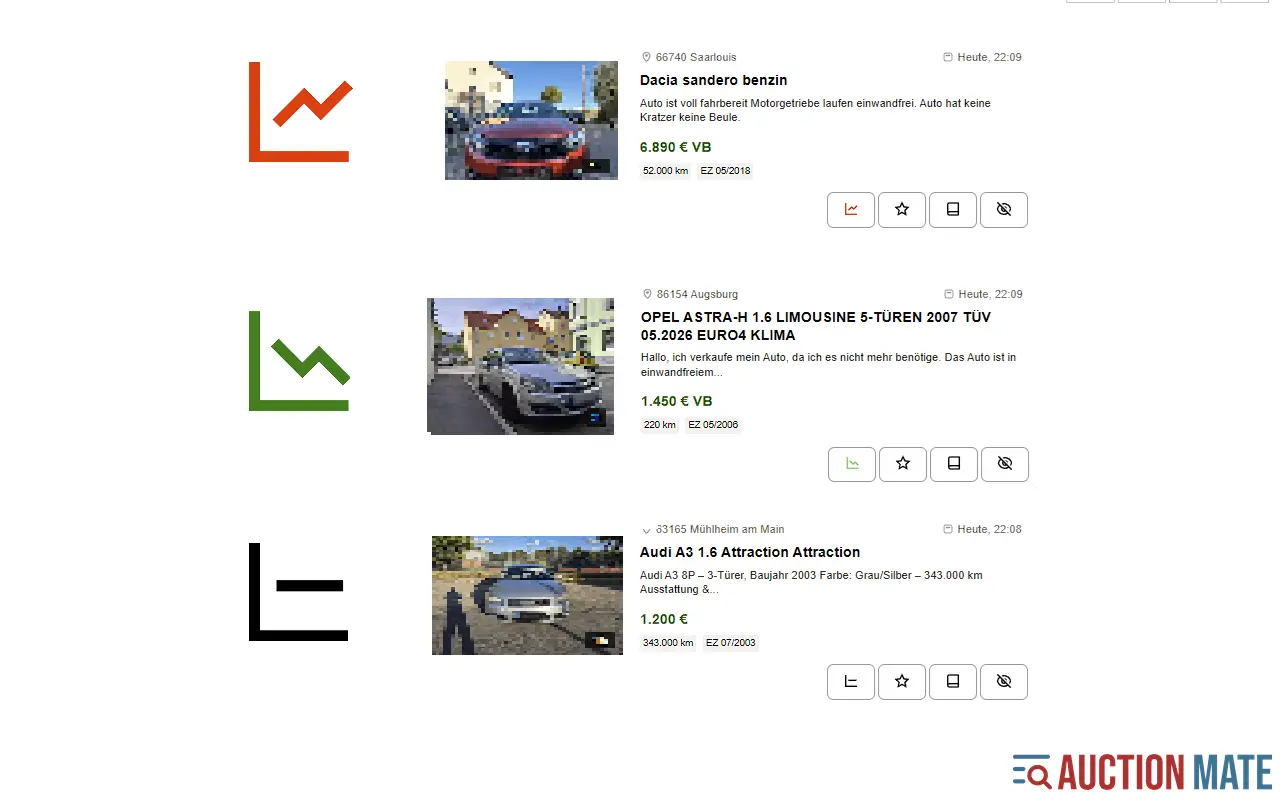
Task: Open price trend chart for Dacia Sandero
Action: point(851,210)
